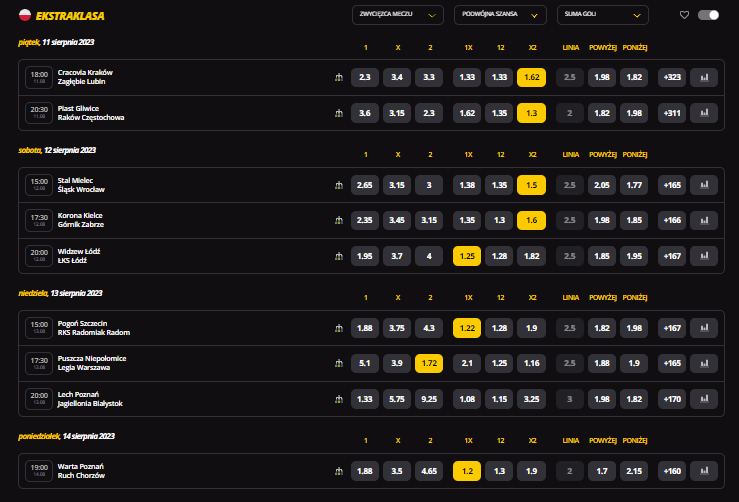
Task: Open statistics icon for Warta Poznań match
Action: pyautogui.click(x=704, y=471)
